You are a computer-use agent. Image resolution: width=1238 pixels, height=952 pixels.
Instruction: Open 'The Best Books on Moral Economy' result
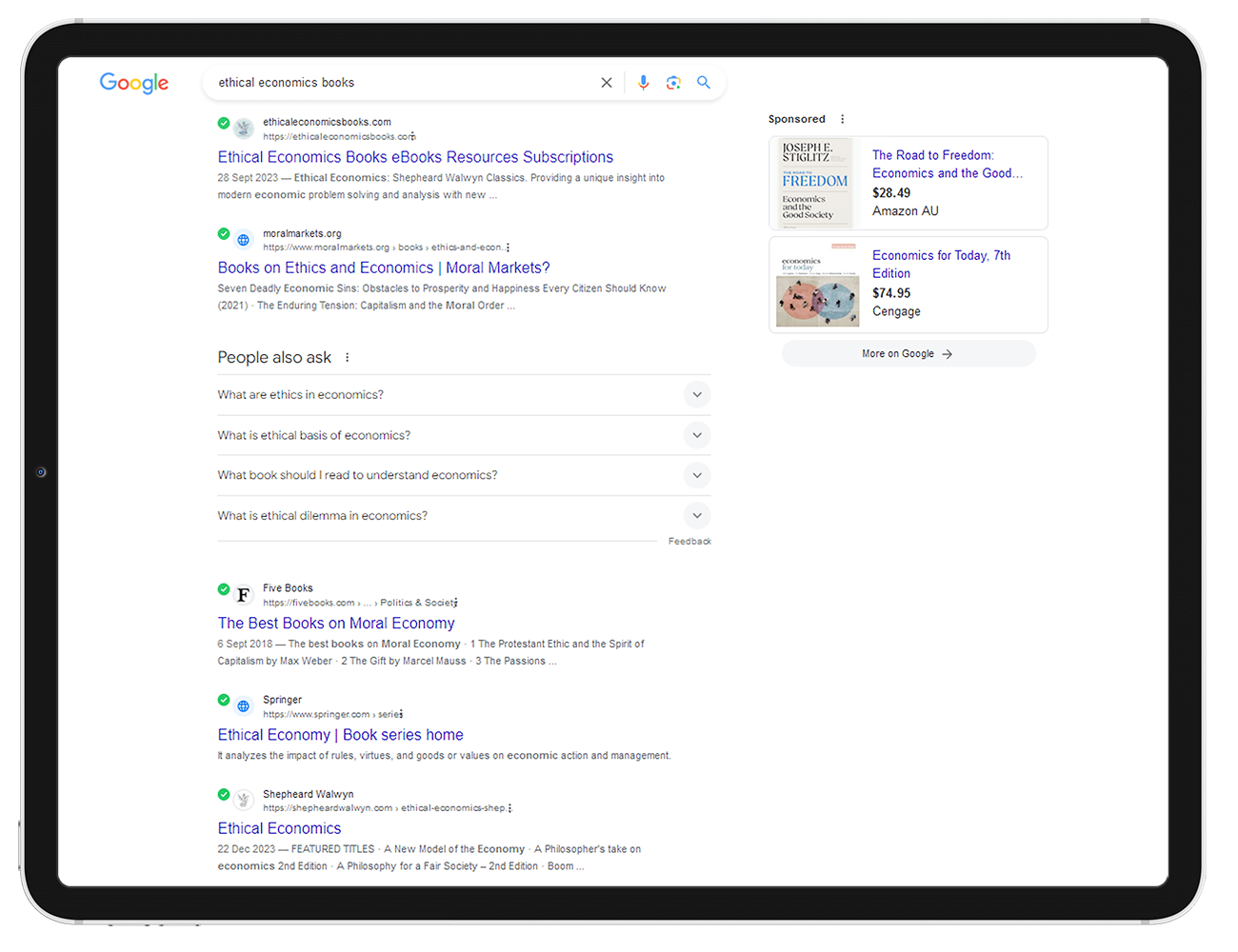(336, 624)
